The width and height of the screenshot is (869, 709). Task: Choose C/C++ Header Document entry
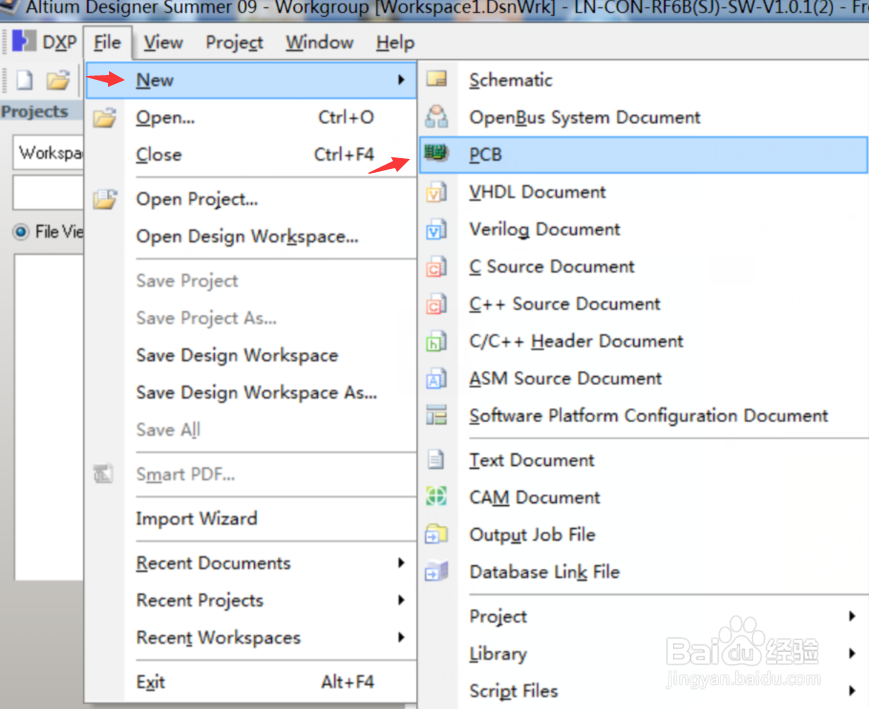click(643, 341)
